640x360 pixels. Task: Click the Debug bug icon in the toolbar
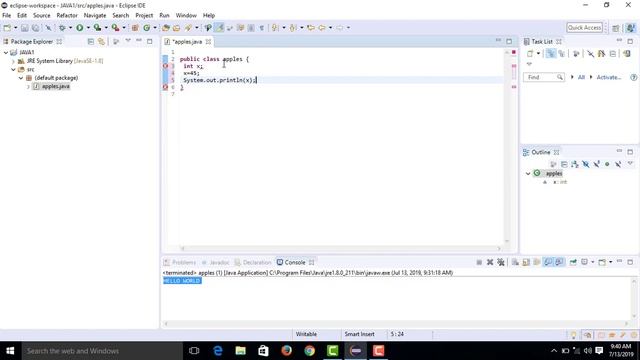[62, 28]
